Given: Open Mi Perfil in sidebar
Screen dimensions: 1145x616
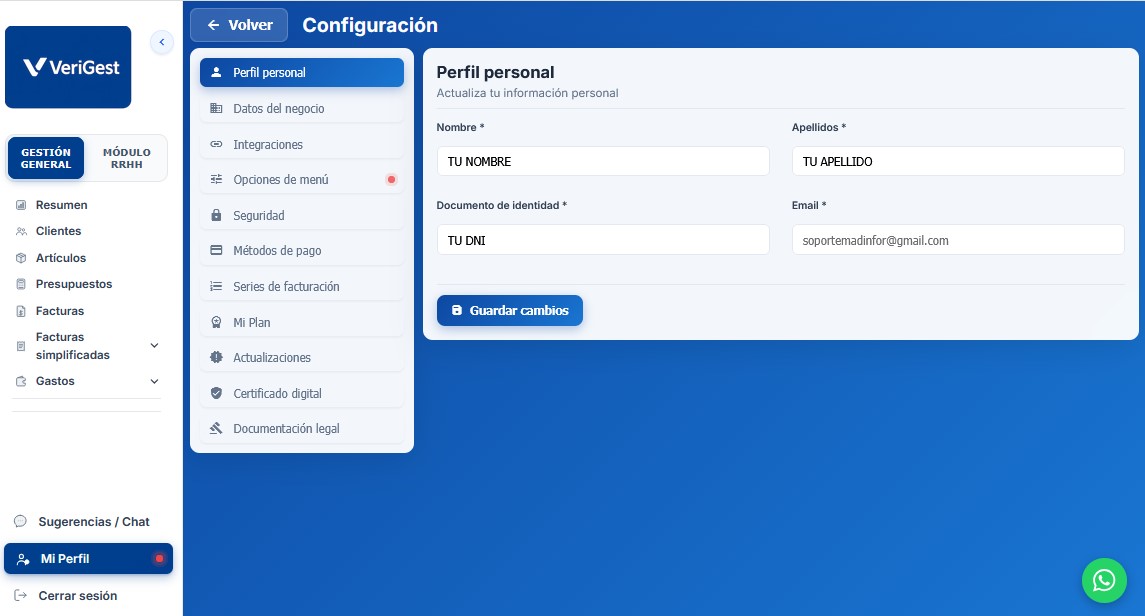Looking at the screenshot, I should click(x=88, y=558).
